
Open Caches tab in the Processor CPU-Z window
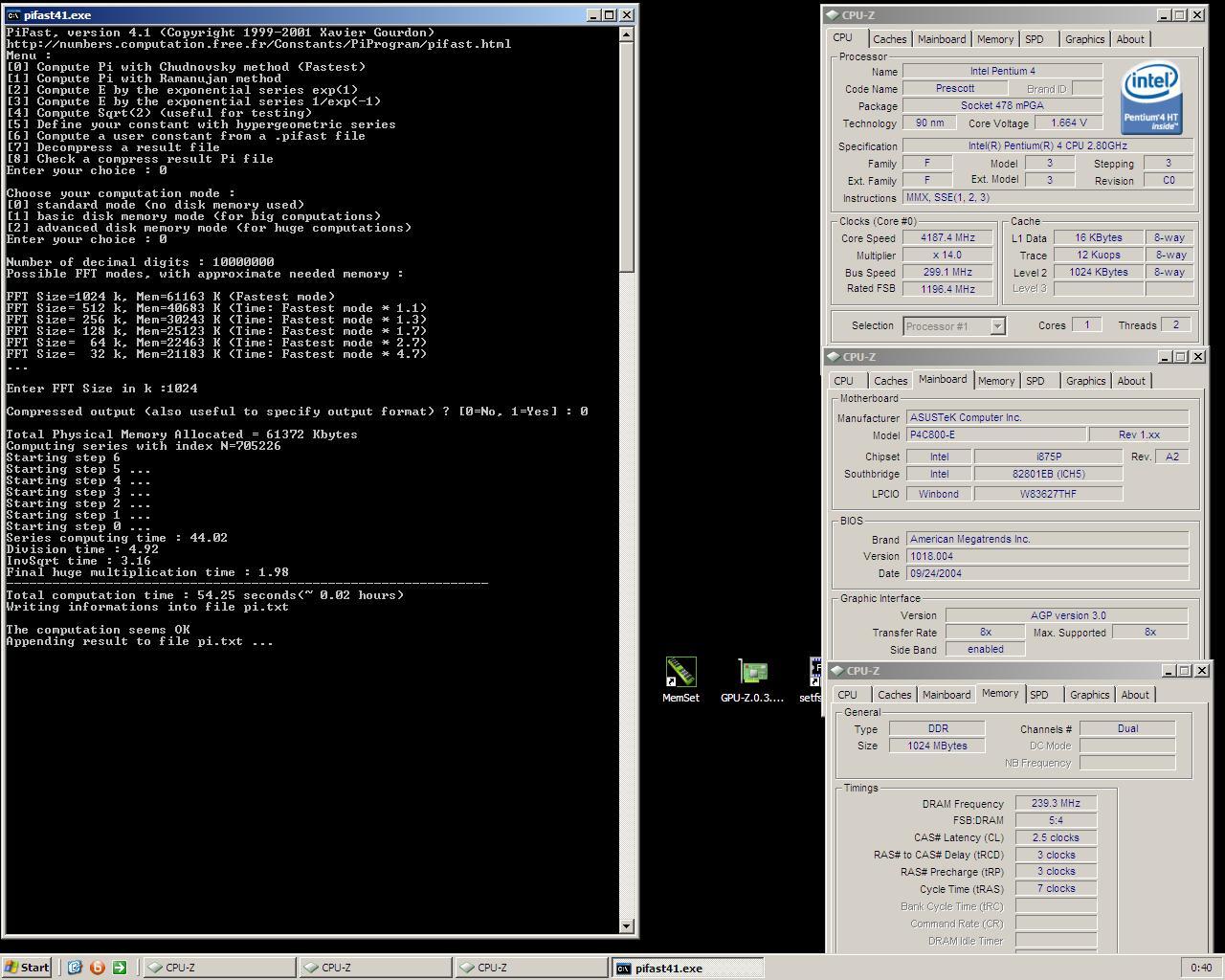[x=889, y=39]
